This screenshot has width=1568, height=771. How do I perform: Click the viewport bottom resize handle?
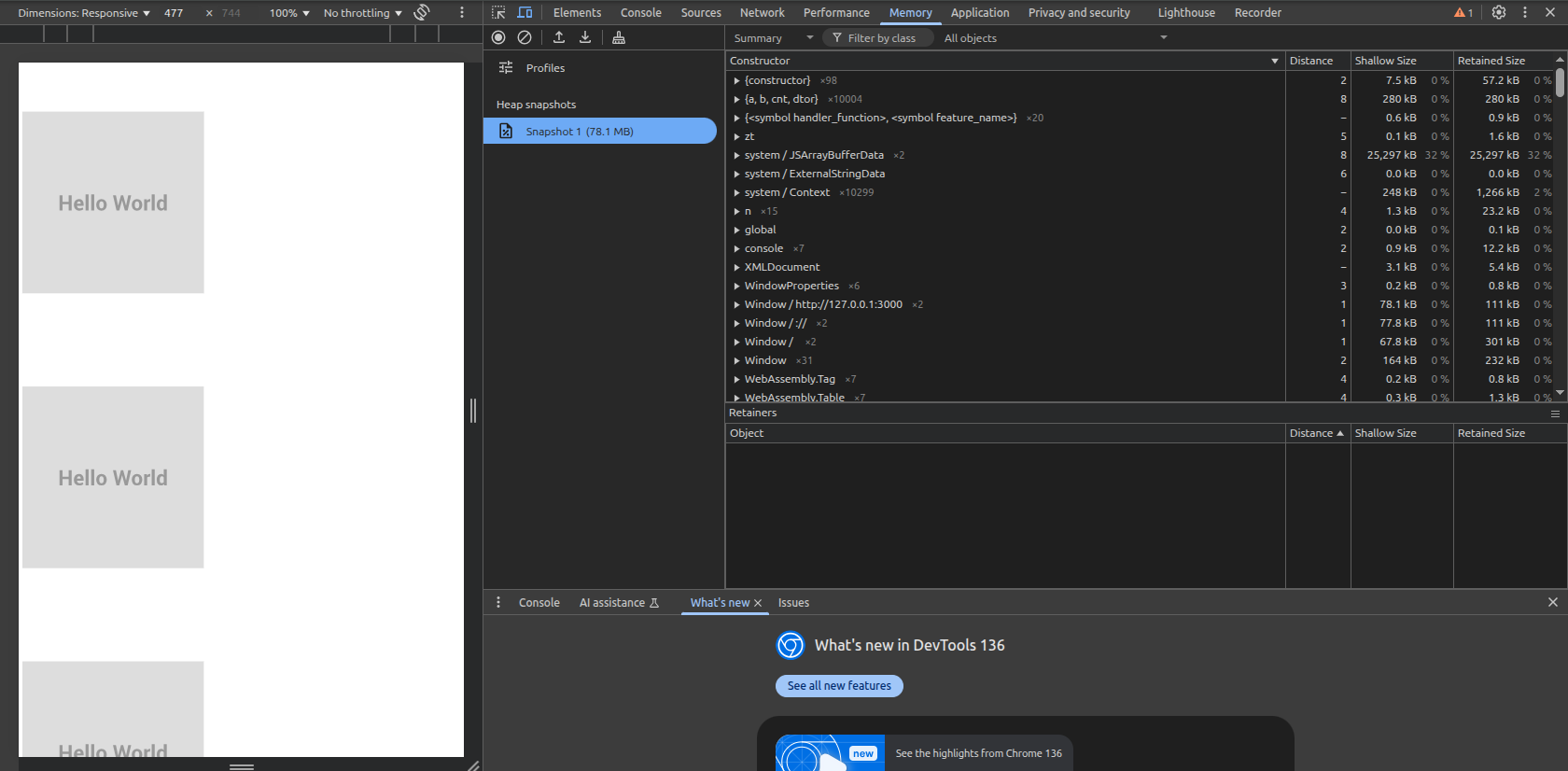pyautogui.click(x=242, y=765)
